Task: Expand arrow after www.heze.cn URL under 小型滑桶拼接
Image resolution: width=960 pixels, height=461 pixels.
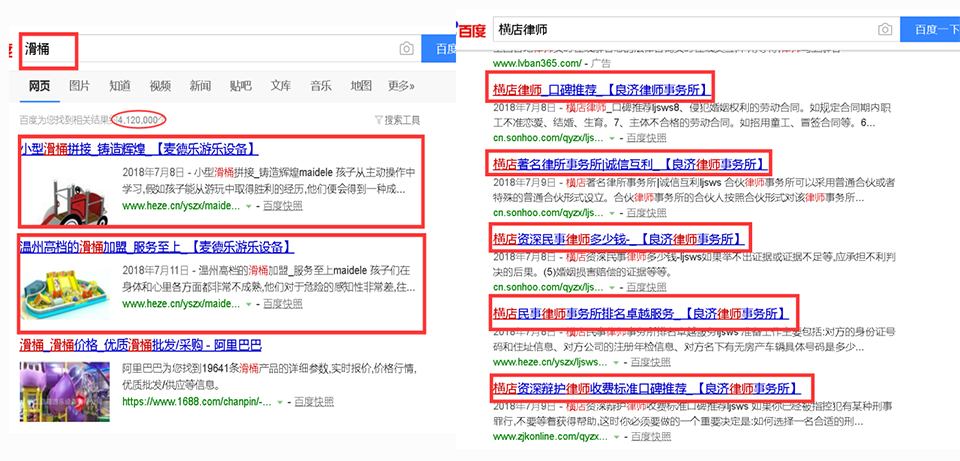Action: tap(248, 206)
